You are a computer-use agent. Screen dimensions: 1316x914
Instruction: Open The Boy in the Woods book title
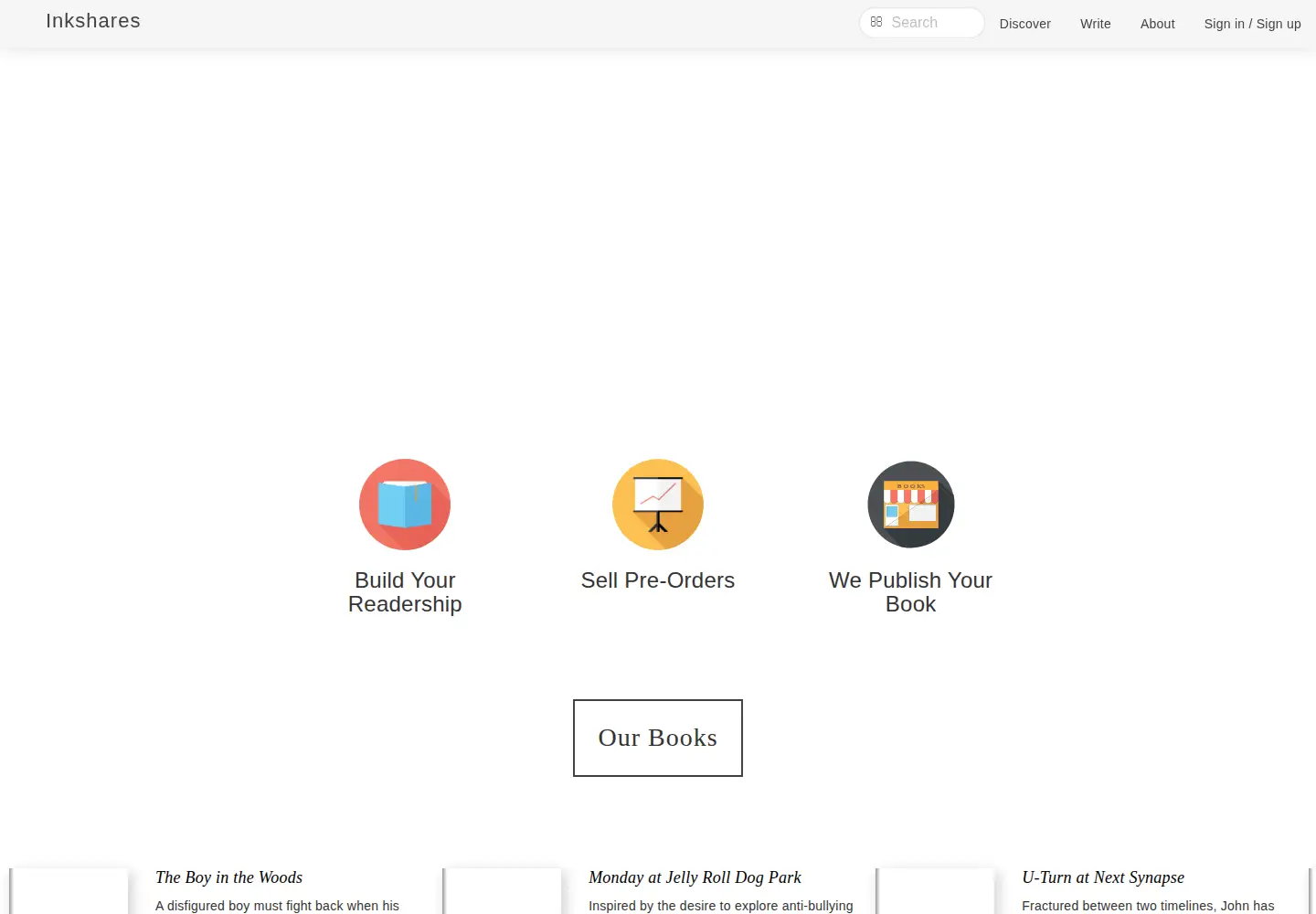click(x=229, y=877)
